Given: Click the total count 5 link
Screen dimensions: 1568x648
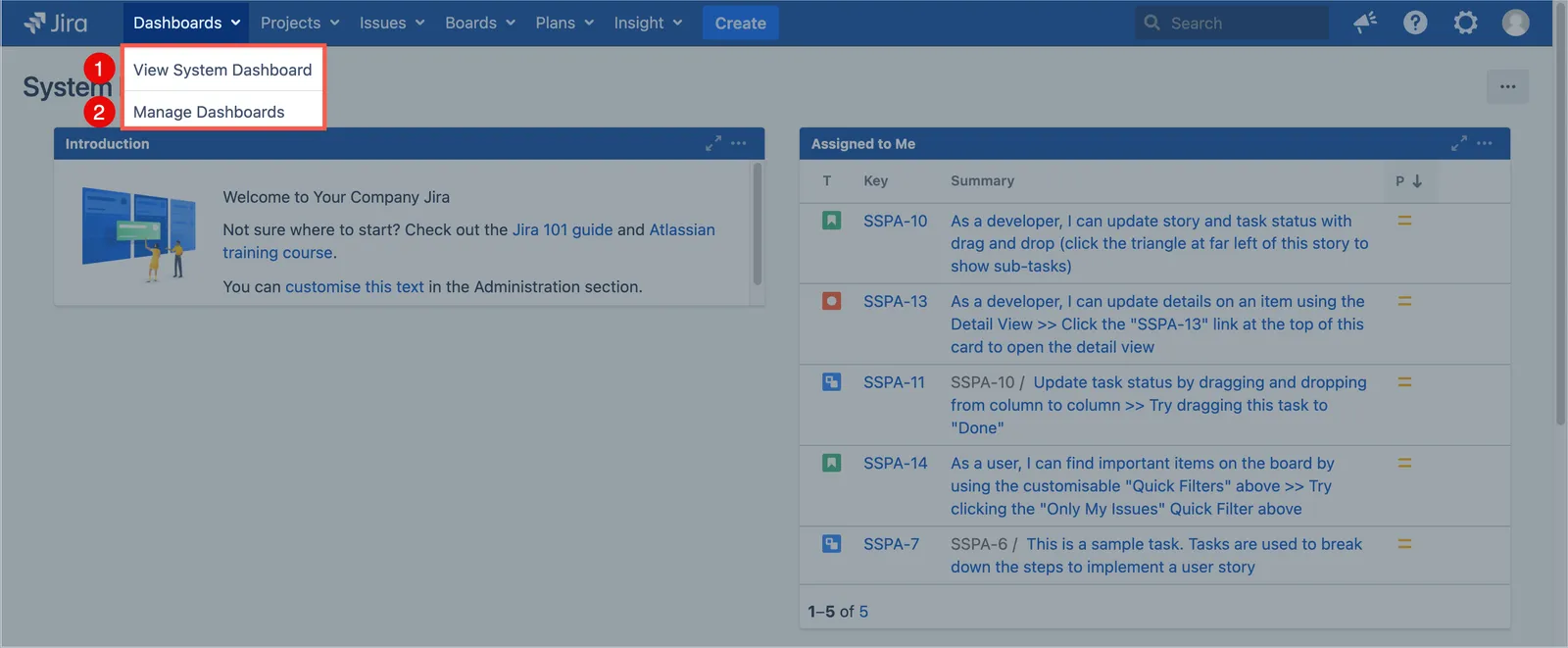Looking at the screenshot, I should [x=863, y=611].
